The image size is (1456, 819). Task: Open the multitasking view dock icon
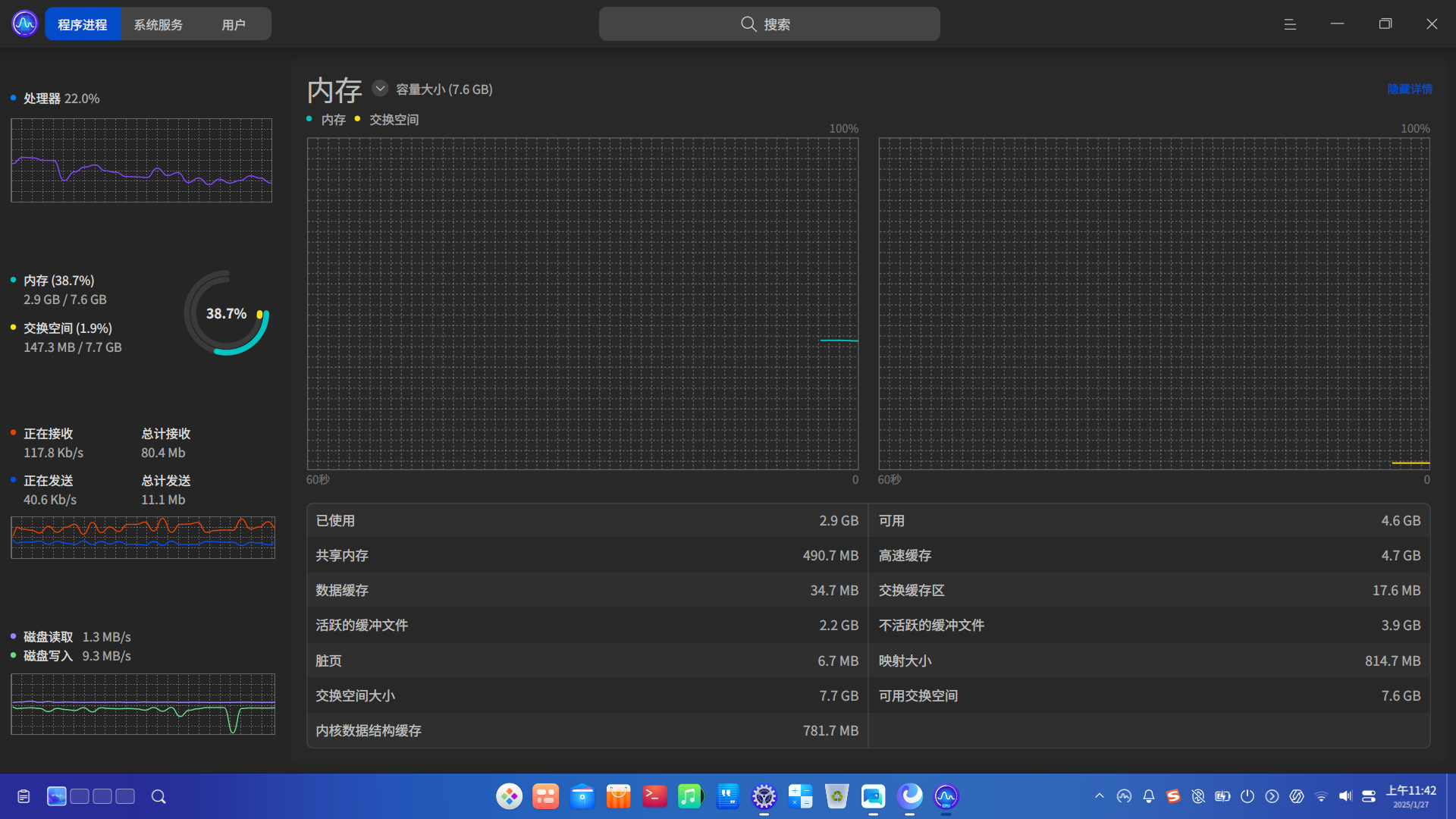tap(546, 796)
